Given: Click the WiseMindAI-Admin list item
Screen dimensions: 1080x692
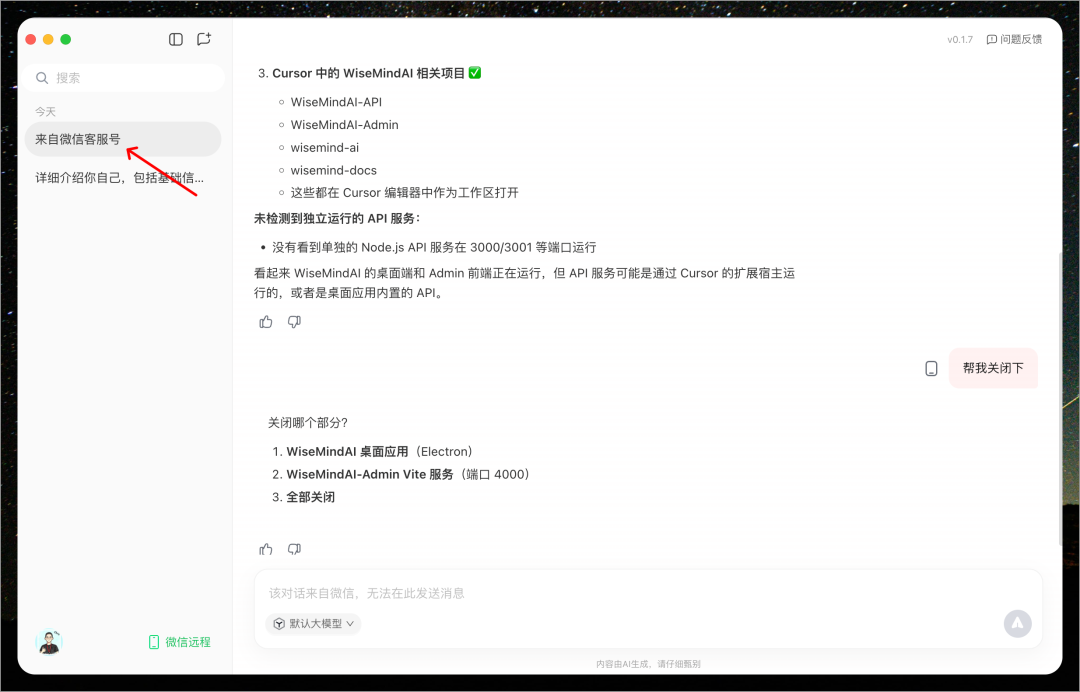Looking at the screenshot, I should pyautogui.click(x=344, y=125).
